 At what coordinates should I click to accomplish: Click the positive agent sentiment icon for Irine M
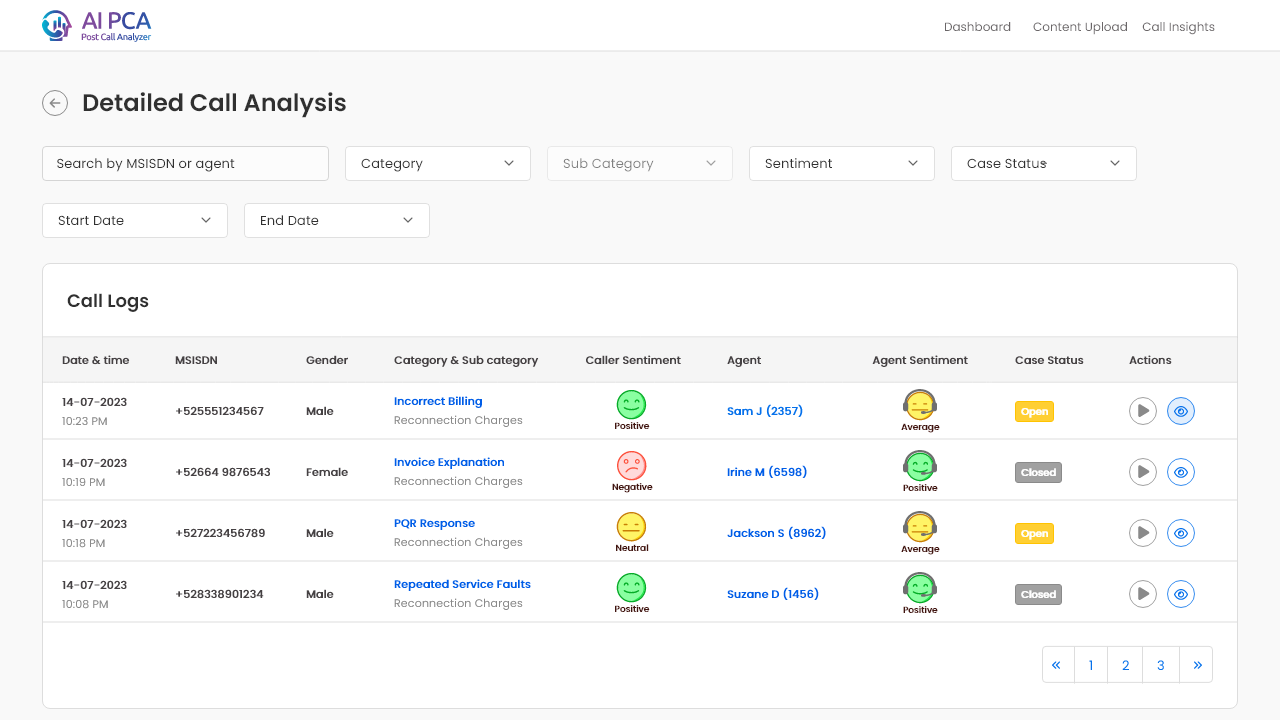click(920, 466)
